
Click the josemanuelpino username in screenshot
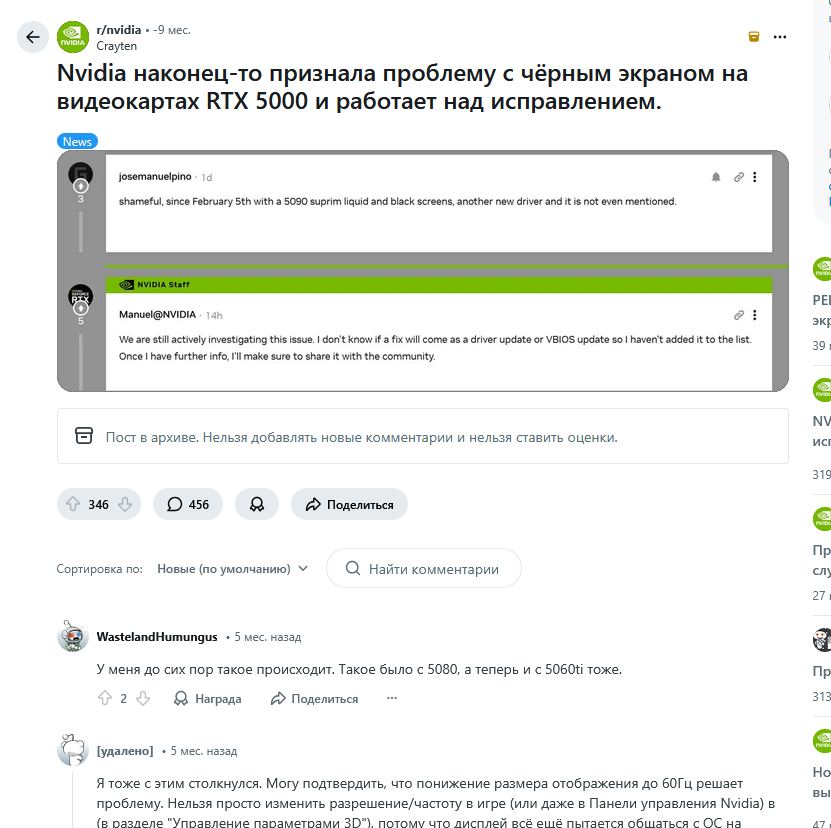pos(155,177)
